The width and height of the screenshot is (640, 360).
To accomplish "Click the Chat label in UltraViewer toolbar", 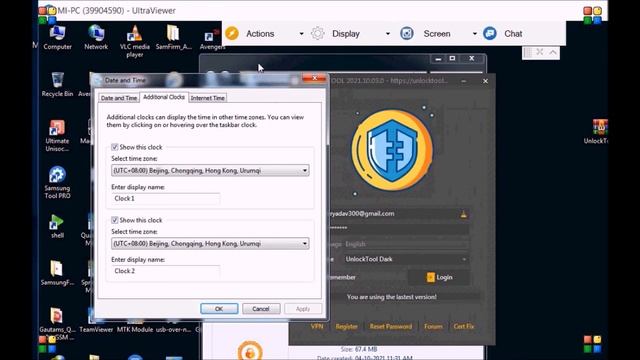I will pyautogui.click(x=513, y=34).
